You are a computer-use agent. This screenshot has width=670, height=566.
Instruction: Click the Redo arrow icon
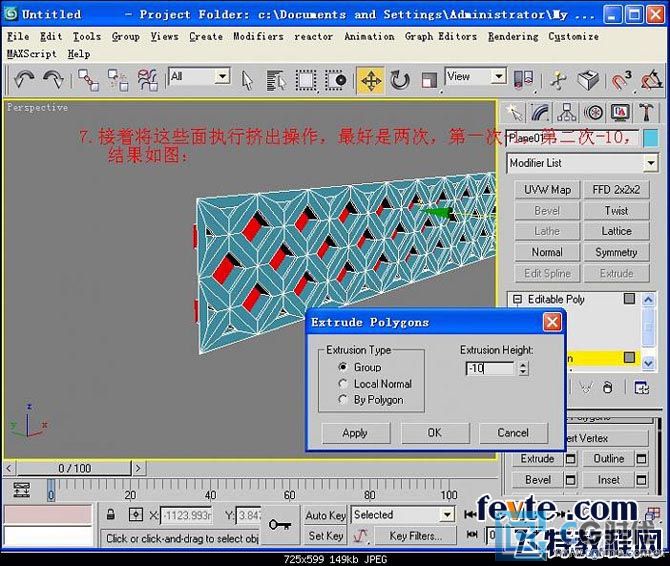53,79
